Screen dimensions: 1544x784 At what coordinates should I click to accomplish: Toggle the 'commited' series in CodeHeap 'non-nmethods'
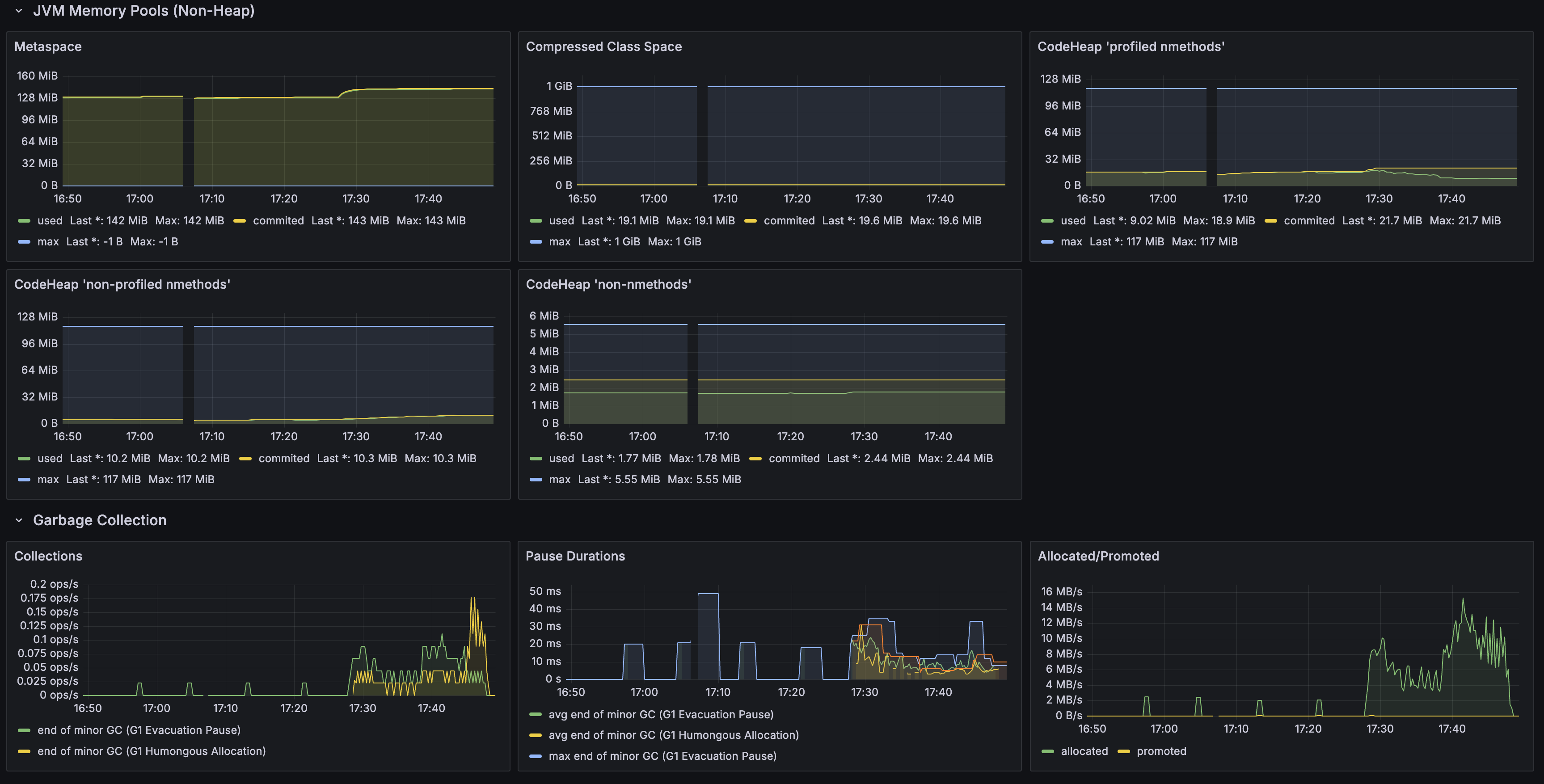(x=795, y=459)
